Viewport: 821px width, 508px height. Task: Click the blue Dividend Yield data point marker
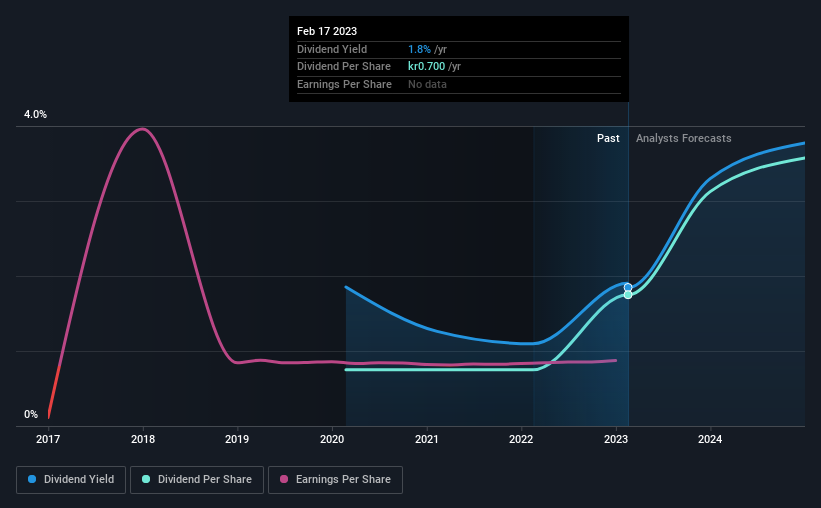coord(628,288)
